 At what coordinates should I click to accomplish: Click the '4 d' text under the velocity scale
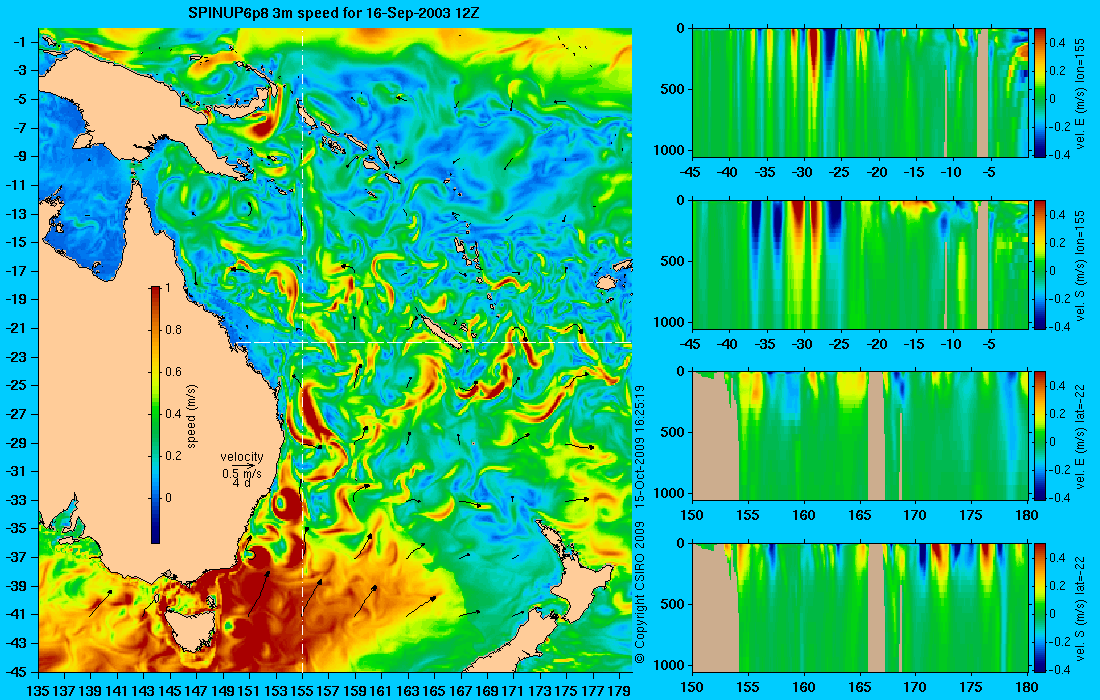coord(241,483)
